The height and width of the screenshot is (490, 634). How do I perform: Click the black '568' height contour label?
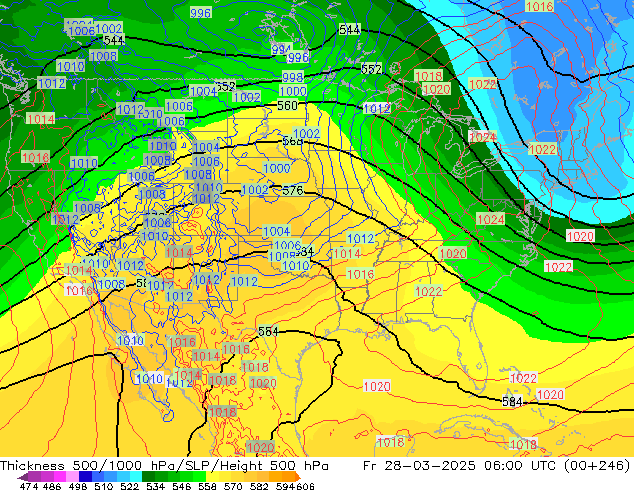(x=292, y=141)
